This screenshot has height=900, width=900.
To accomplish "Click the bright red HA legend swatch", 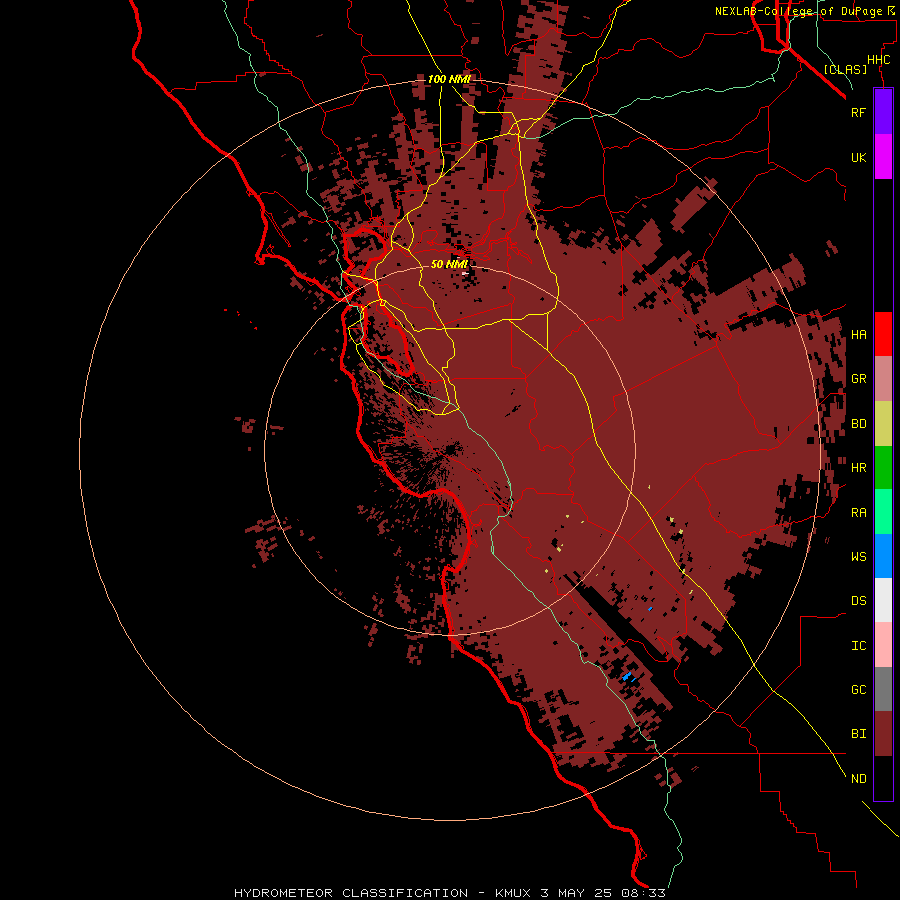I will [x=883, y=334].
